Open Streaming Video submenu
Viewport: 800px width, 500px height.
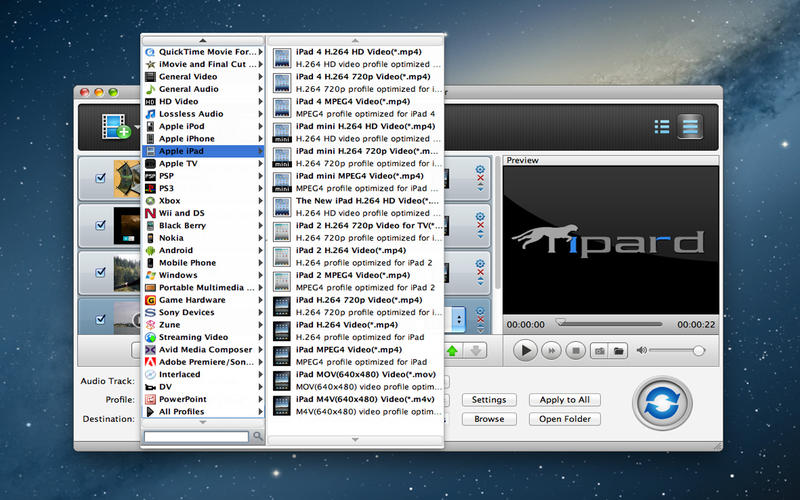[x=203, y=337]
